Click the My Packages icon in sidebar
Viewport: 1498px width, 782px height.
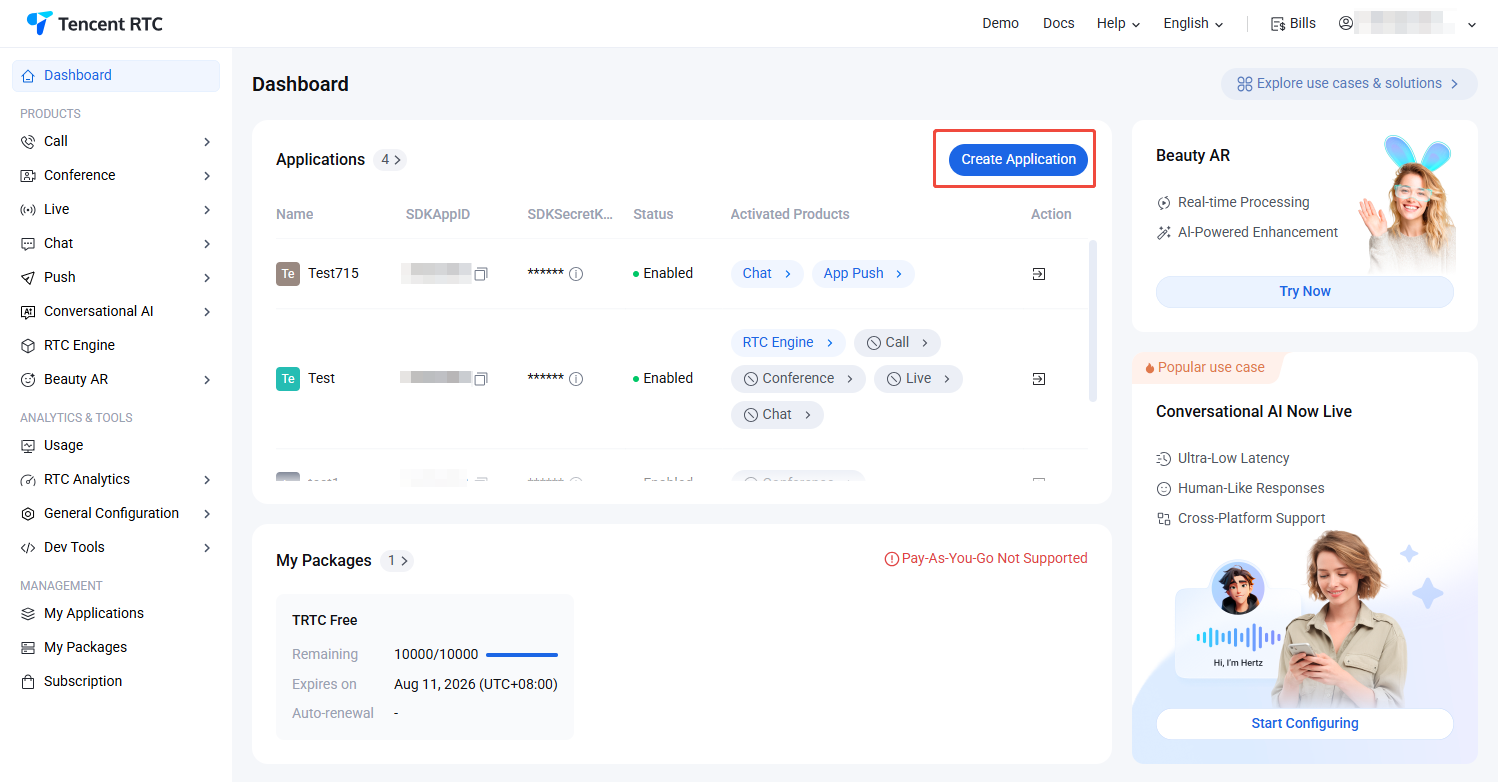28,648
